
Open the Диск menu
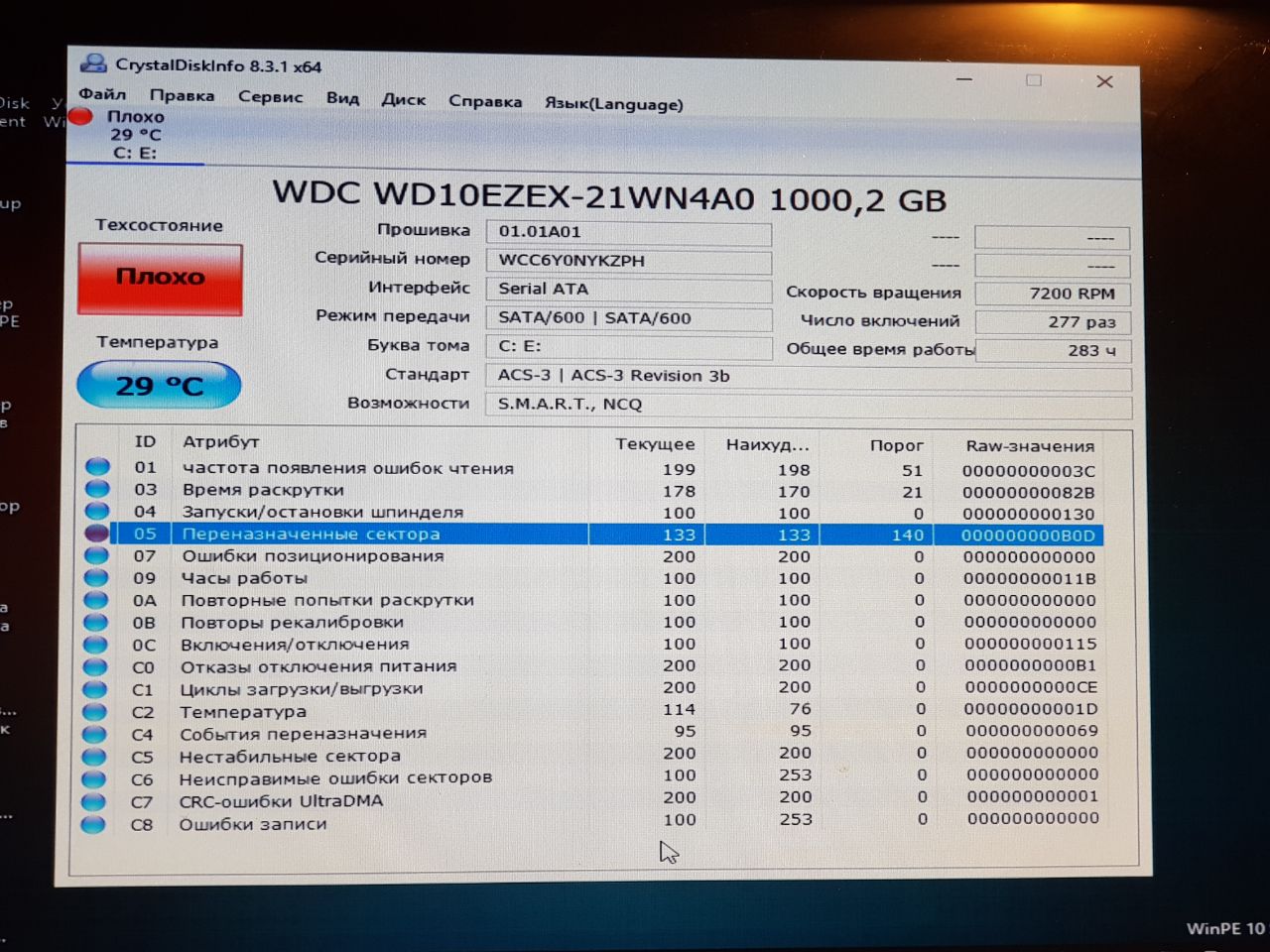404,99
